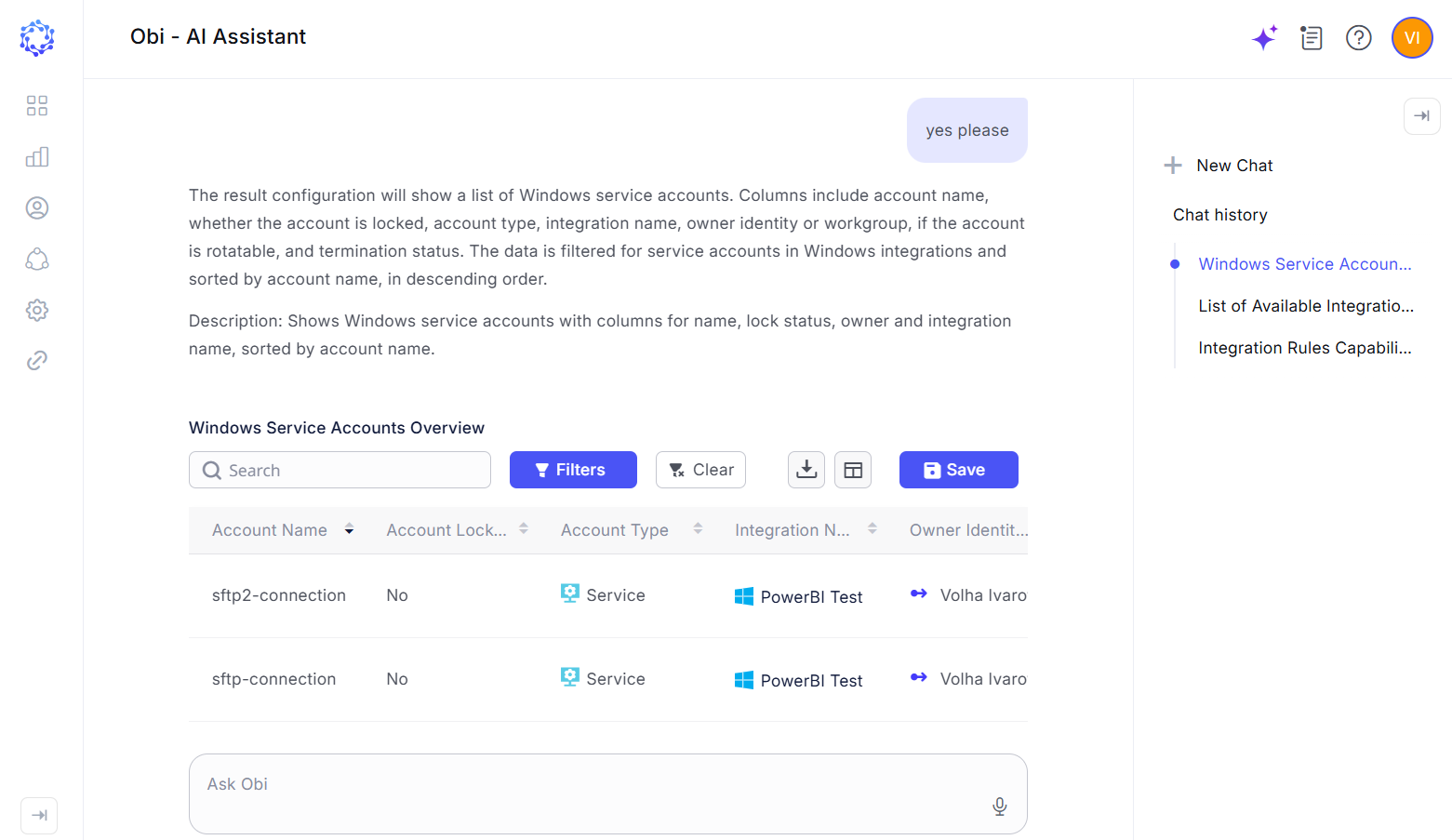Open the Filters button
The image size is (1452, 840).
573,470
